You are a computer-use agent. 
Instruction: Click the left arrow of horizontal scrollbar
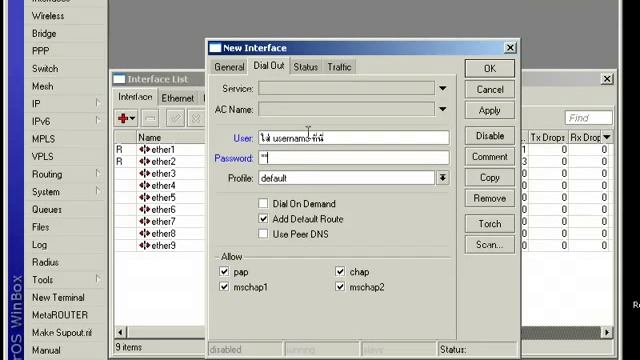coord(120,332)
